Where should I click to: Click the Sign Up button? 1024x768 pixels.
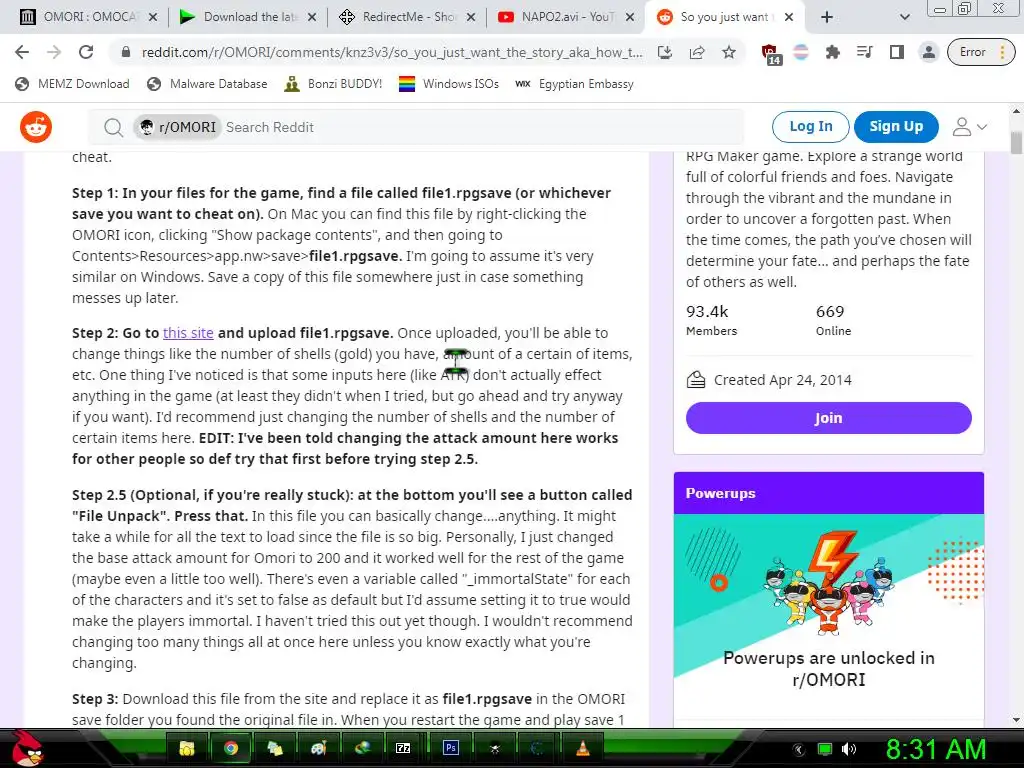coord(896,127)
